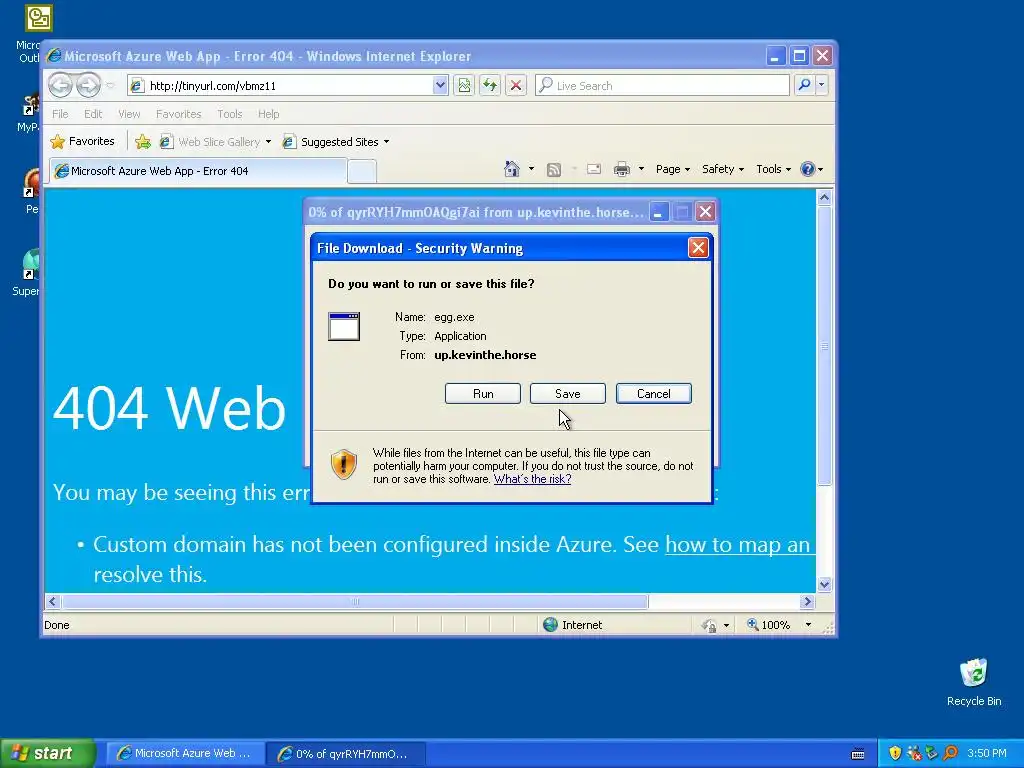Switch to Microsoft Azure Web taskbar button
Screen dimensions: 1024x768
184,754
